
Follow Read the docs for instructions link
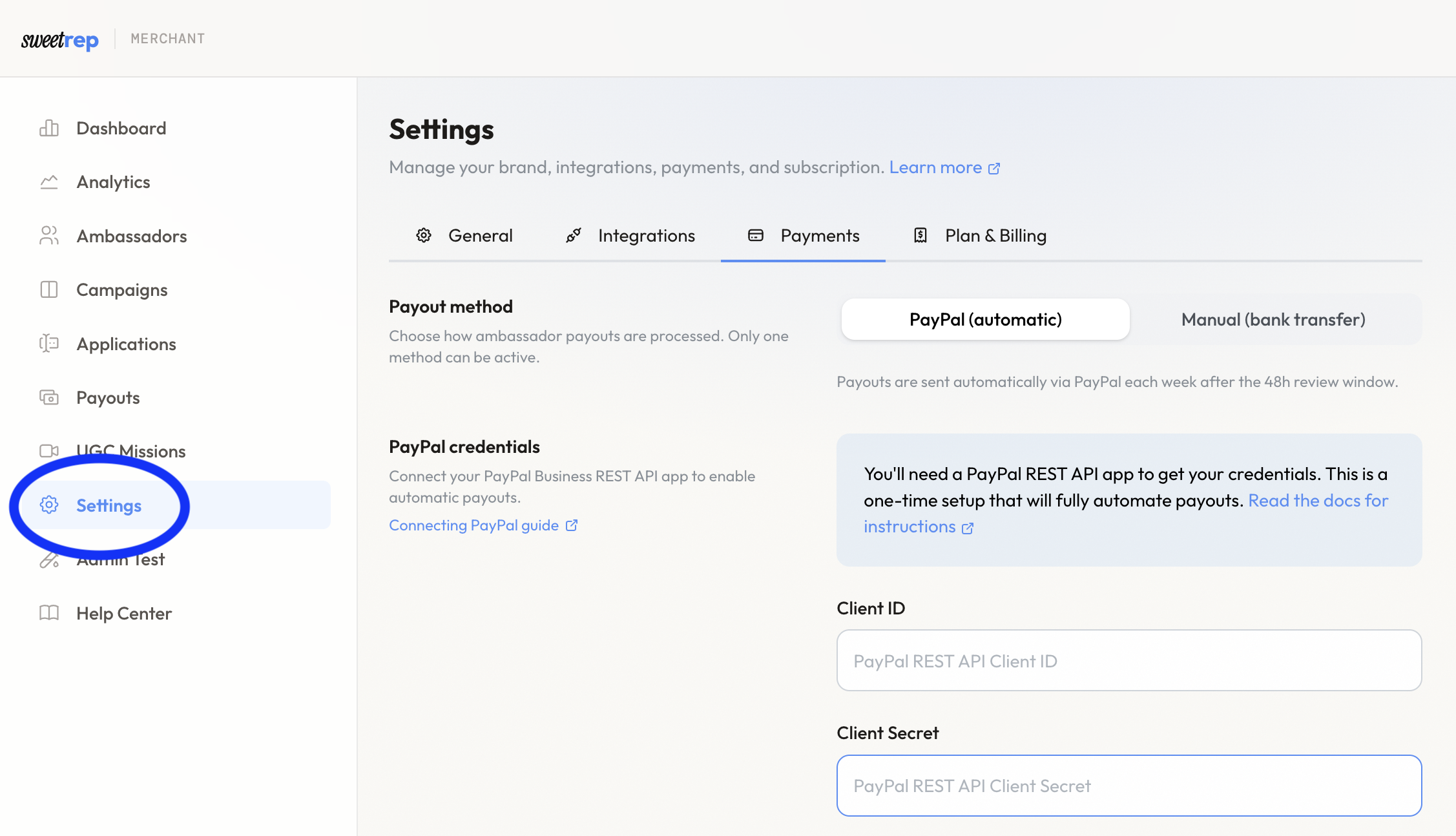(1317, 501)
